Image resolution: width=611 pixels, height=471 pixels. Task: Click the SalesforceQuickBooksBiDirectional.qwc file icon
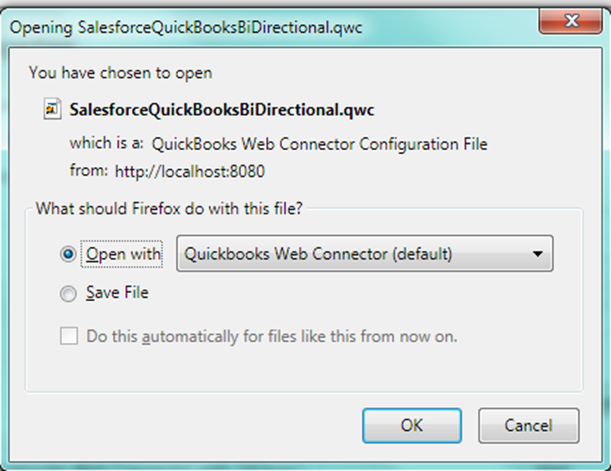(x=53, y=108)
